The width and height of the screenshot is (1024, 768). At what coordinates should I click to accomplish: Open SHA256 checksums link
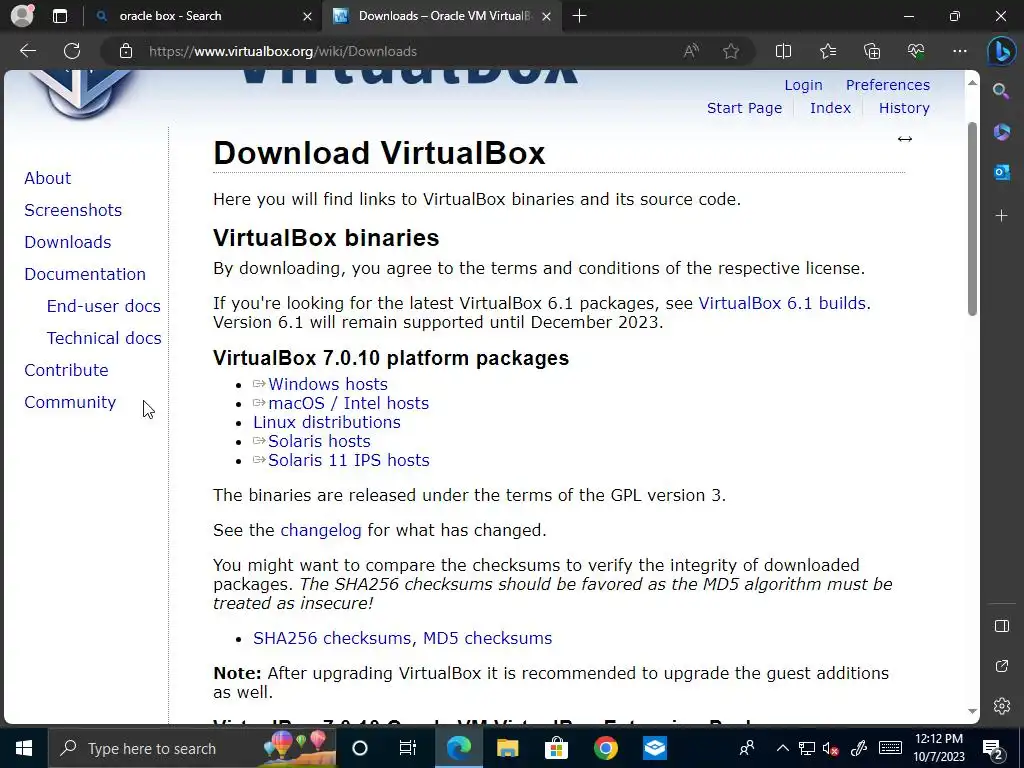click(x=332, y=638)
